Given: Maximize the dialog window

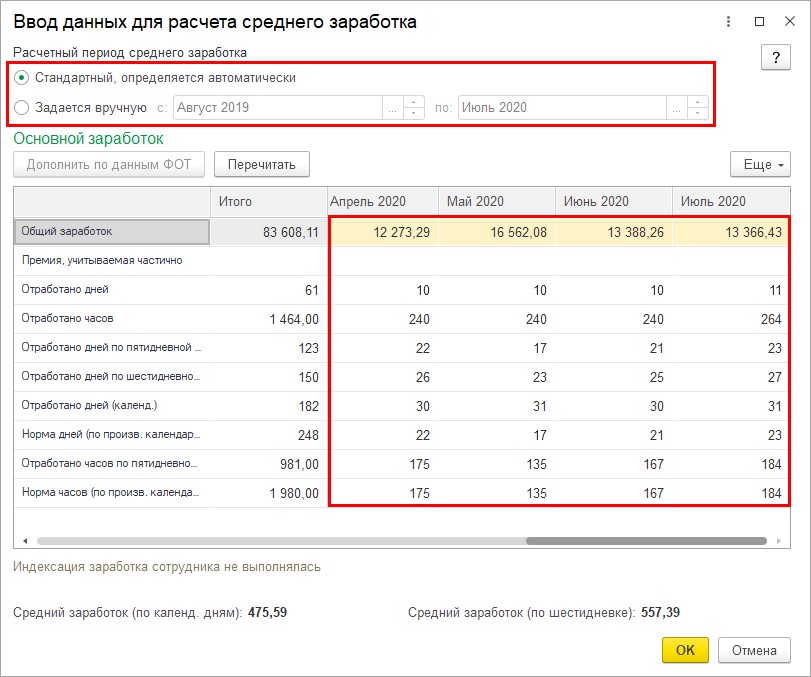Looking at the screenshot, I should point(759,22).
